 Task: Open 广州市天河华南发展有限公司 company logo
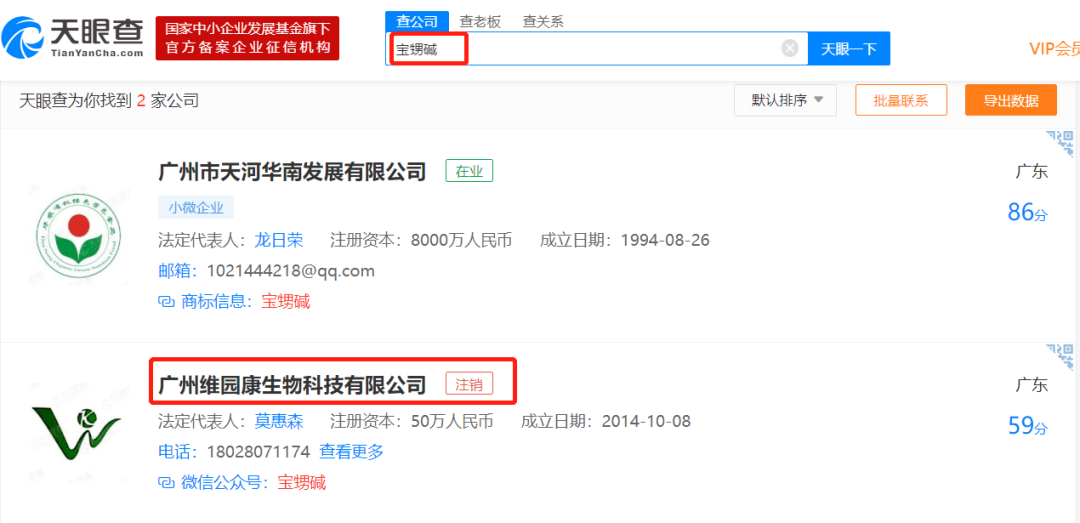pyautogui.click(x=78, y=235)
